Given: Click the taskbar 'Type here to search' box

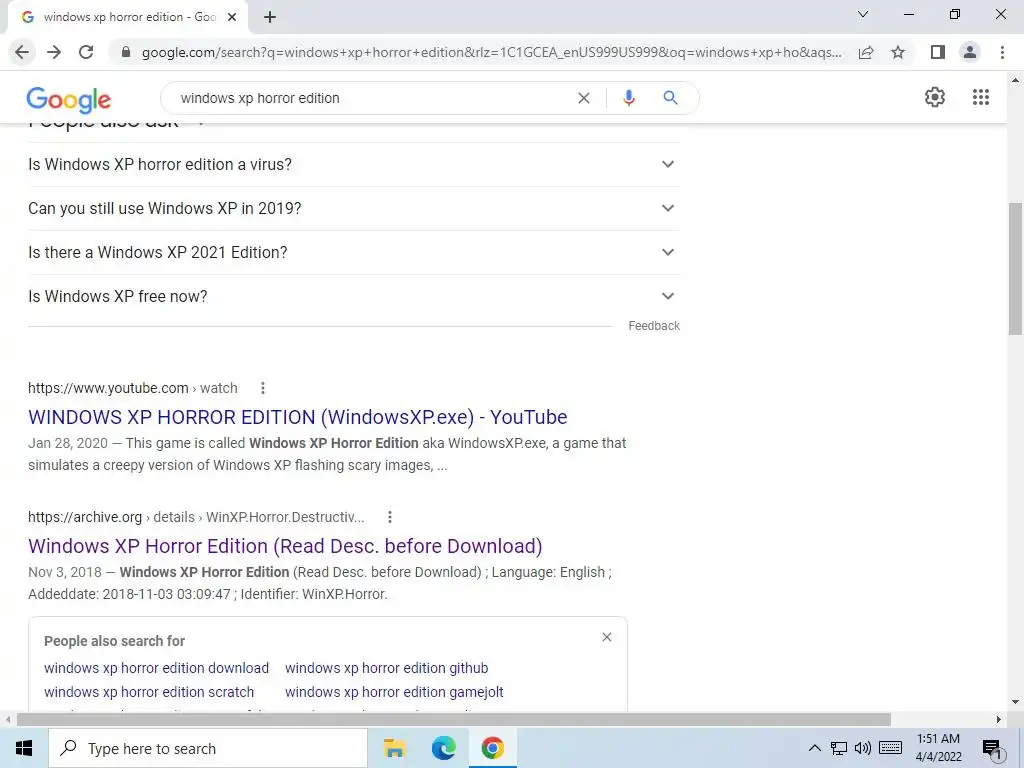Looking at the screenshot, I should [x=208, y=748].
